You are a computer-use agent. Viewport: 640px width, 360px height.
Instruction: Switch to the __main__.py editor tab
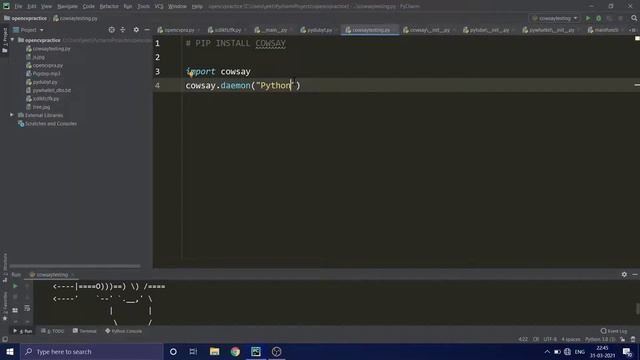[272, 30]
